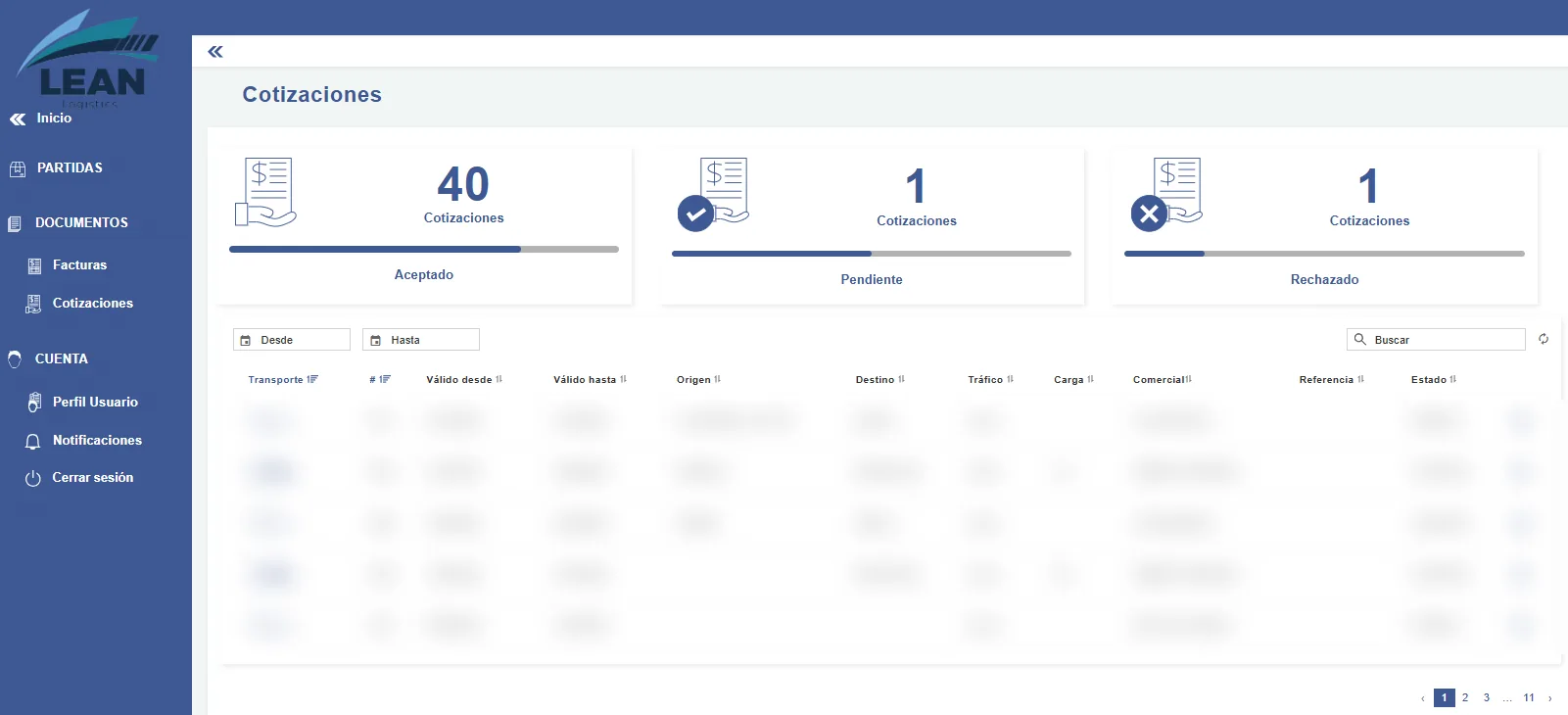The image size is (1568, 715).
Task: Go to page 2 of results
Action: 1465,697
